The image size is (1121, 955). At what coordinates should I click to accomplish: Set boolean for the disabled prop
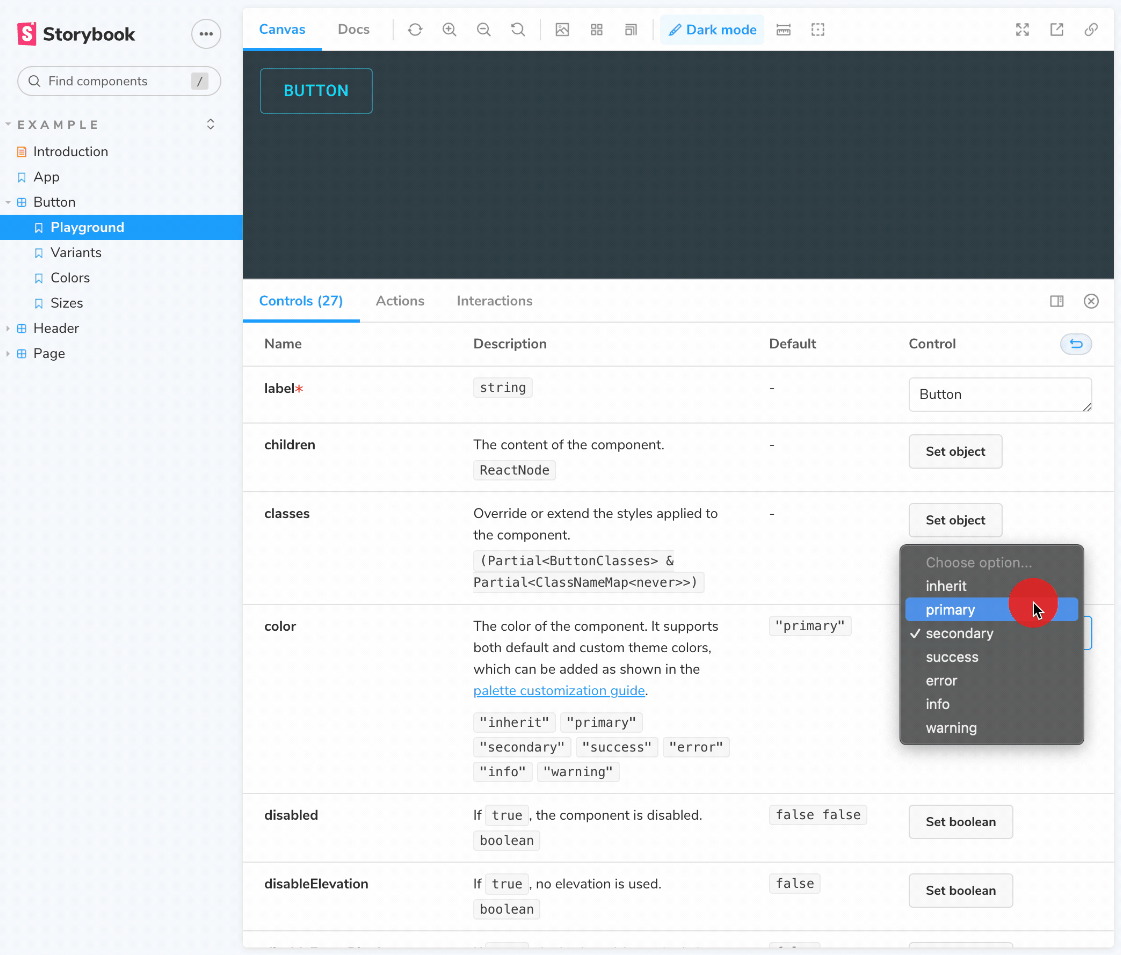(960, 822)
